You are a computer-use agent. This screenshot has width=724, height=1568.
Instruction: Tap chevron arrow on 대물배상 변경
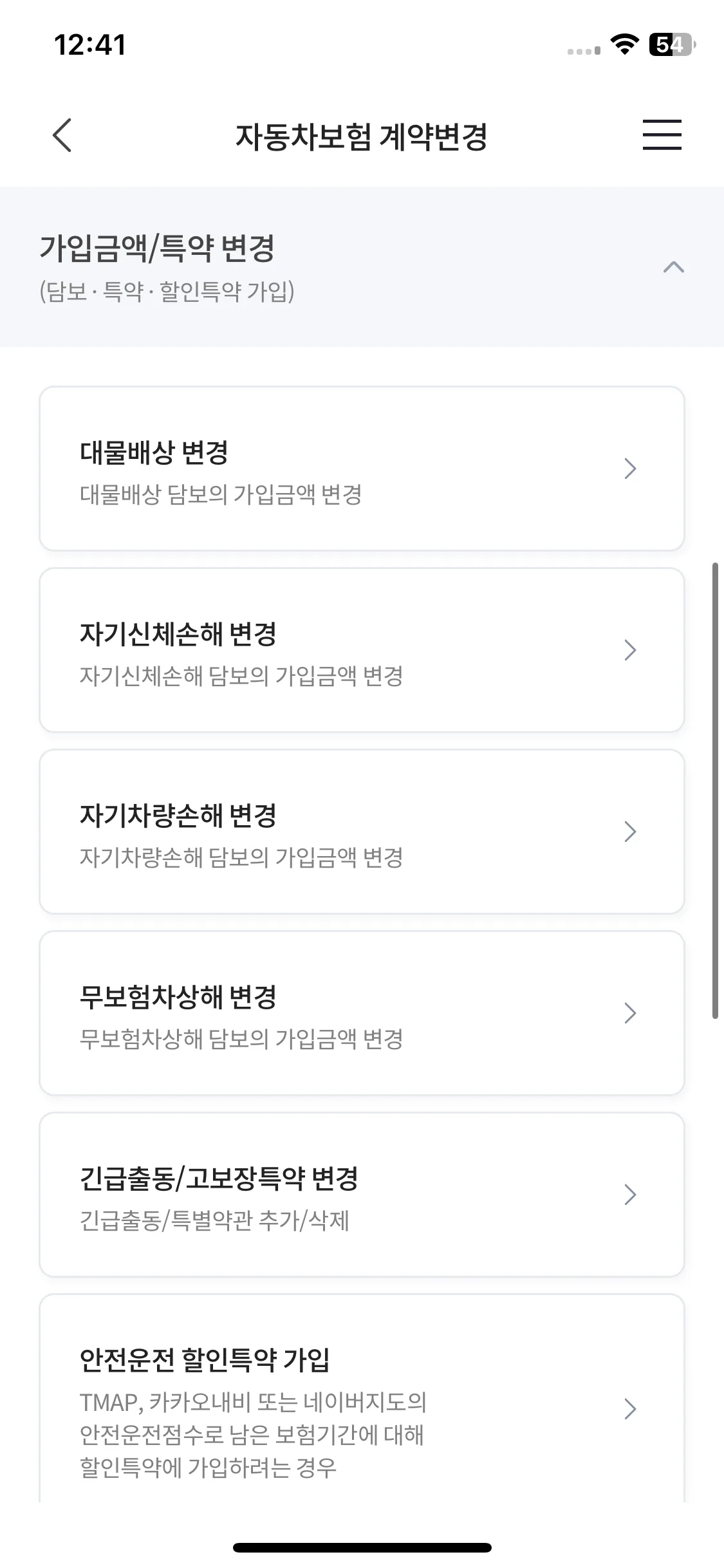pyautogui.click(x=630, y=469)
